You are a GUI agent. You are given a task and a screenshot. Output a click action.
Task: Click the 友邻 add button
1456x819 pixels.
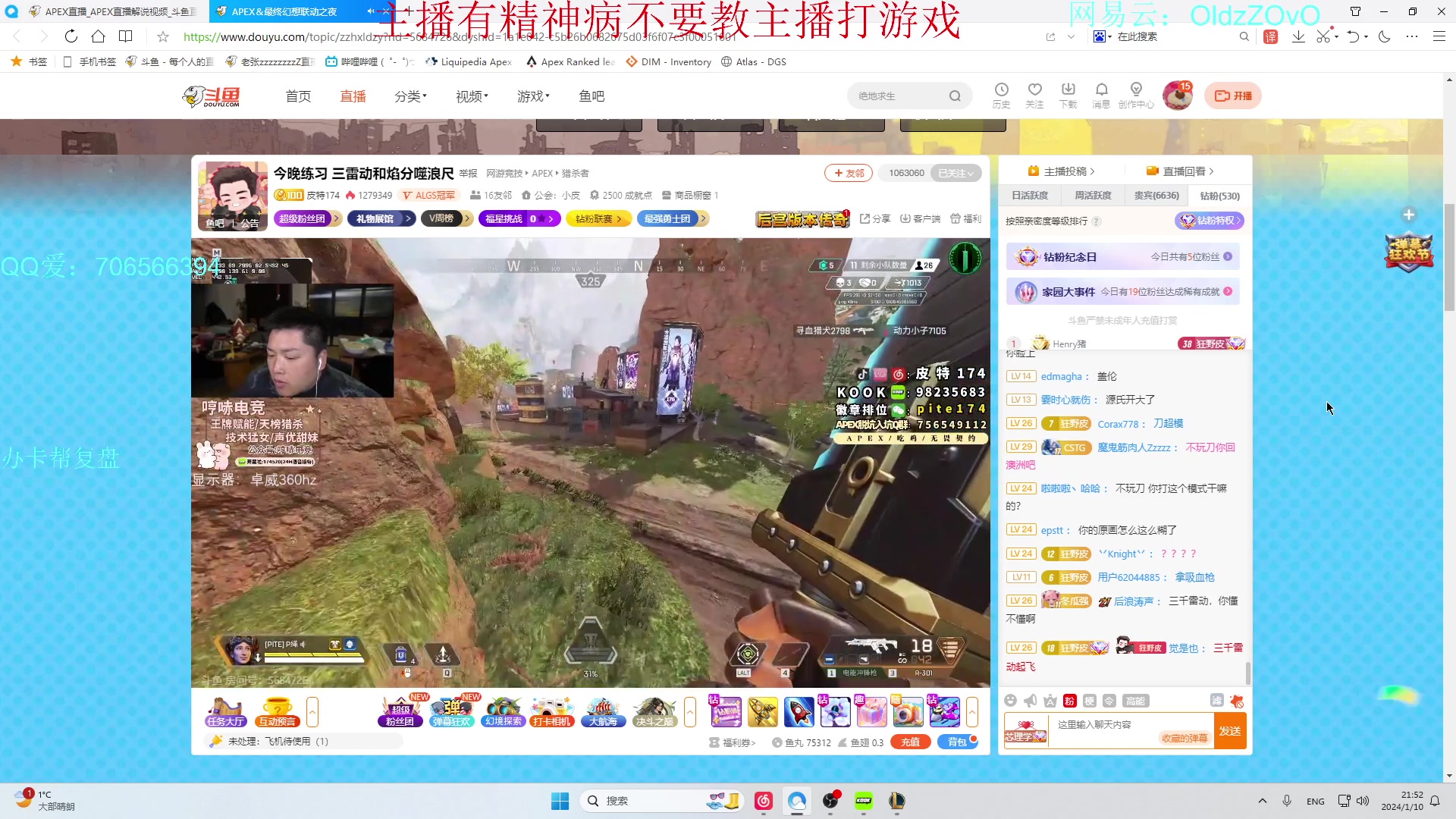point(849,173)
